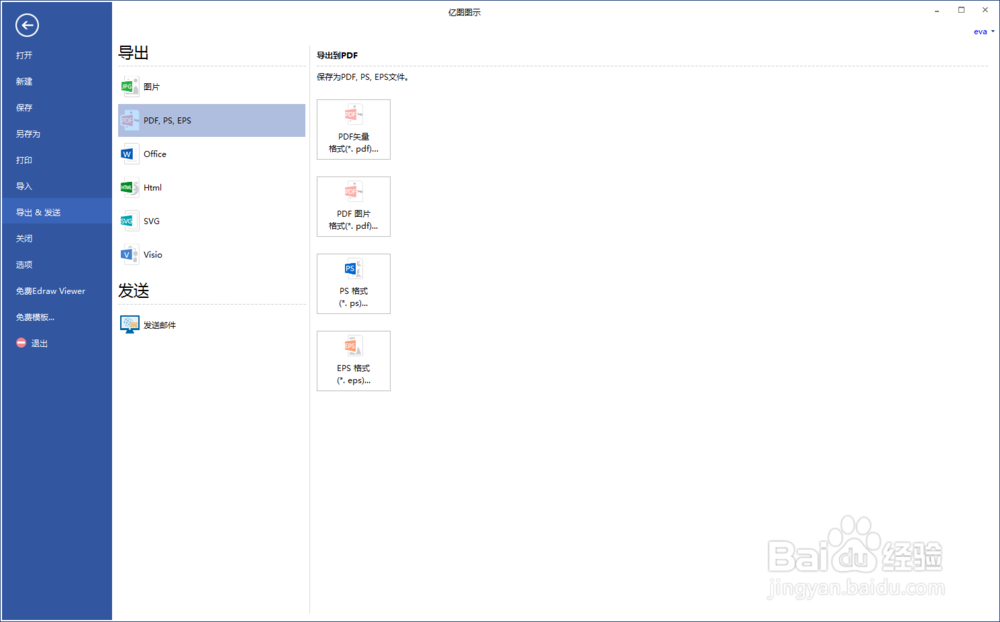Image resolution: width=1000 pixels, height=622 pixels.
Task: Click the red exit icon beside 退出
Action: click(21, 343)
